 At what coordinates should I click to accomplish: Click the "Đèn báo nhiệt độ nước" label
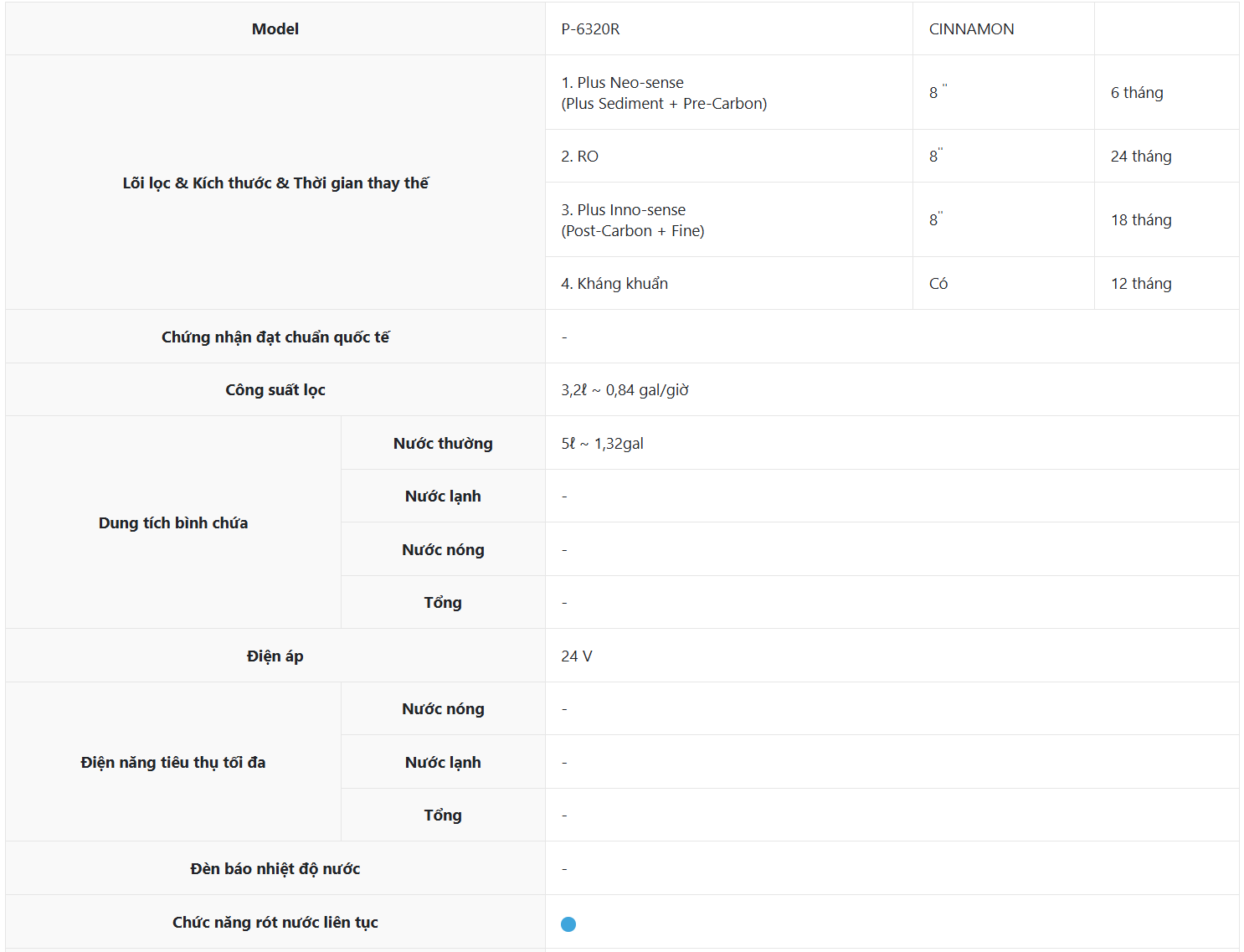pyautogui.click(x=275, y=869)
